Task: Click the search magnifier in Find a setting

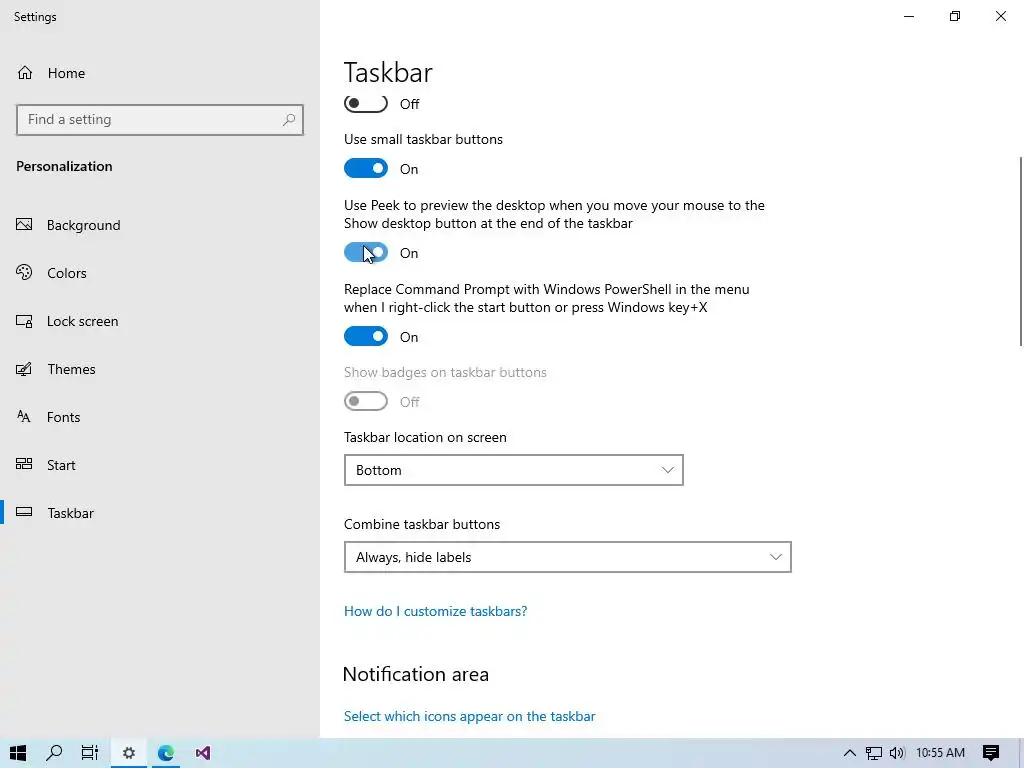Action: coord(289,120)
